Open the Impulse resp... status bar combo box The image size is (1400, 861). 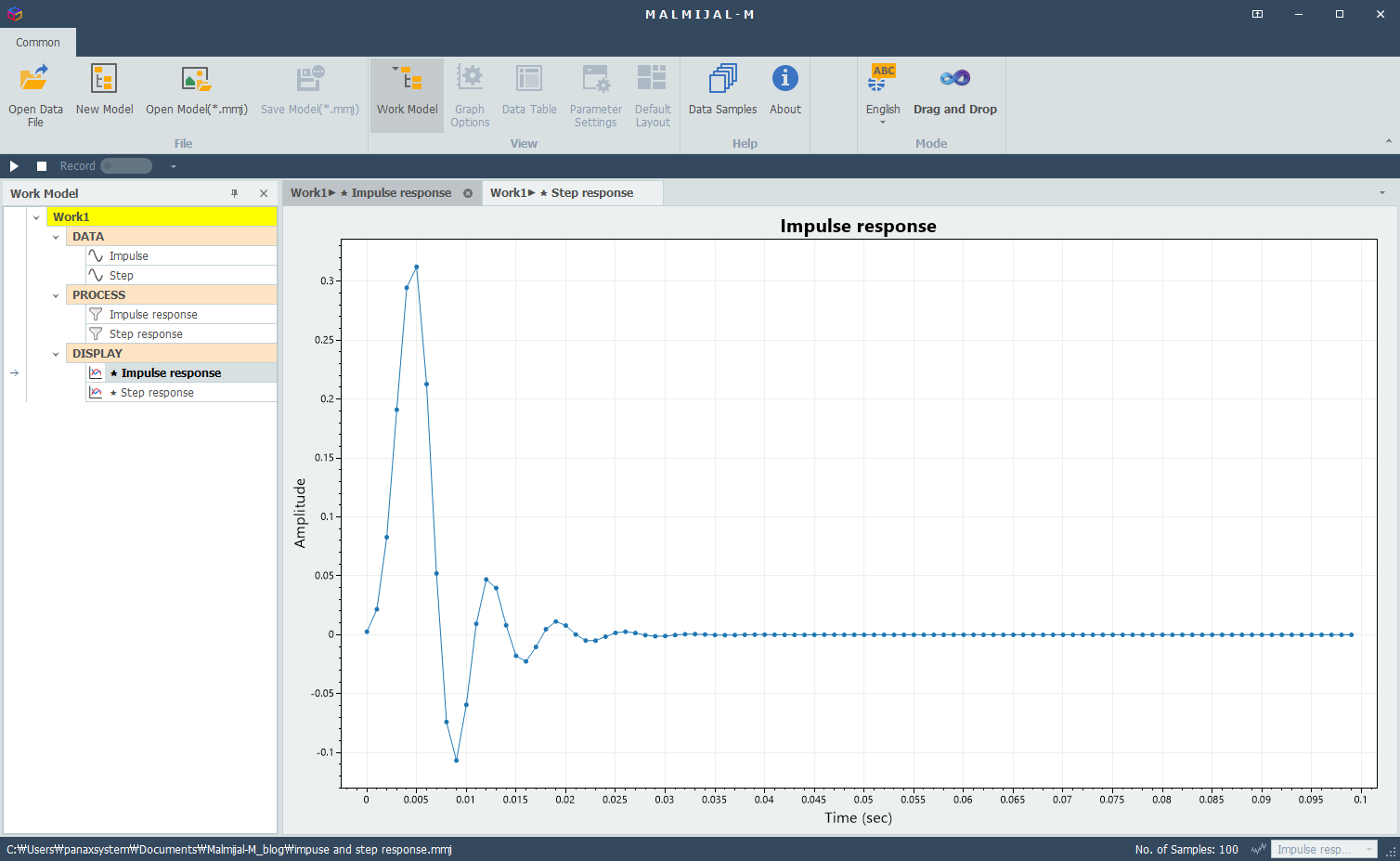pyautogui.click(x=1324, y=849)
